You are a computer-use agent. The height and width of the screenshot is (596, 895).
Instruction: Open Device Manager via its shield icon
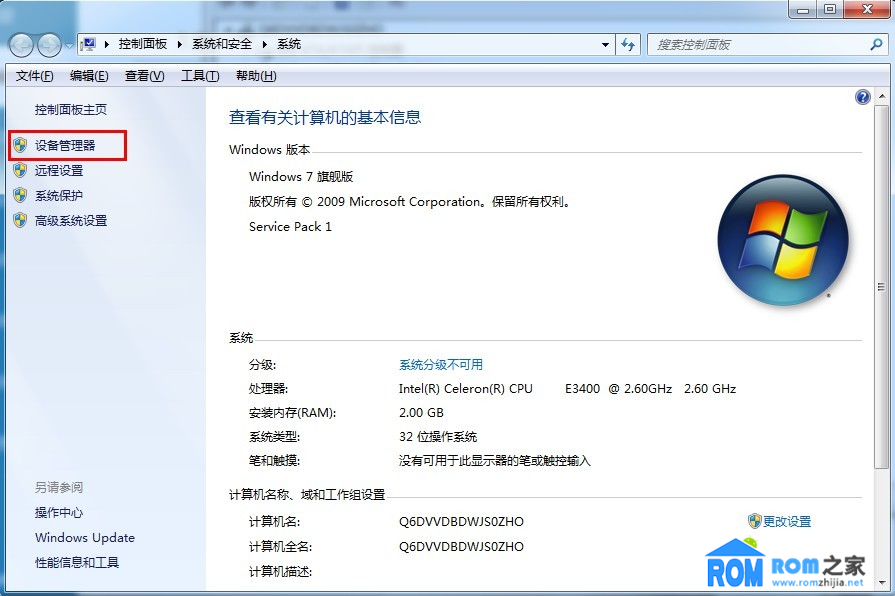click(20, 146)
